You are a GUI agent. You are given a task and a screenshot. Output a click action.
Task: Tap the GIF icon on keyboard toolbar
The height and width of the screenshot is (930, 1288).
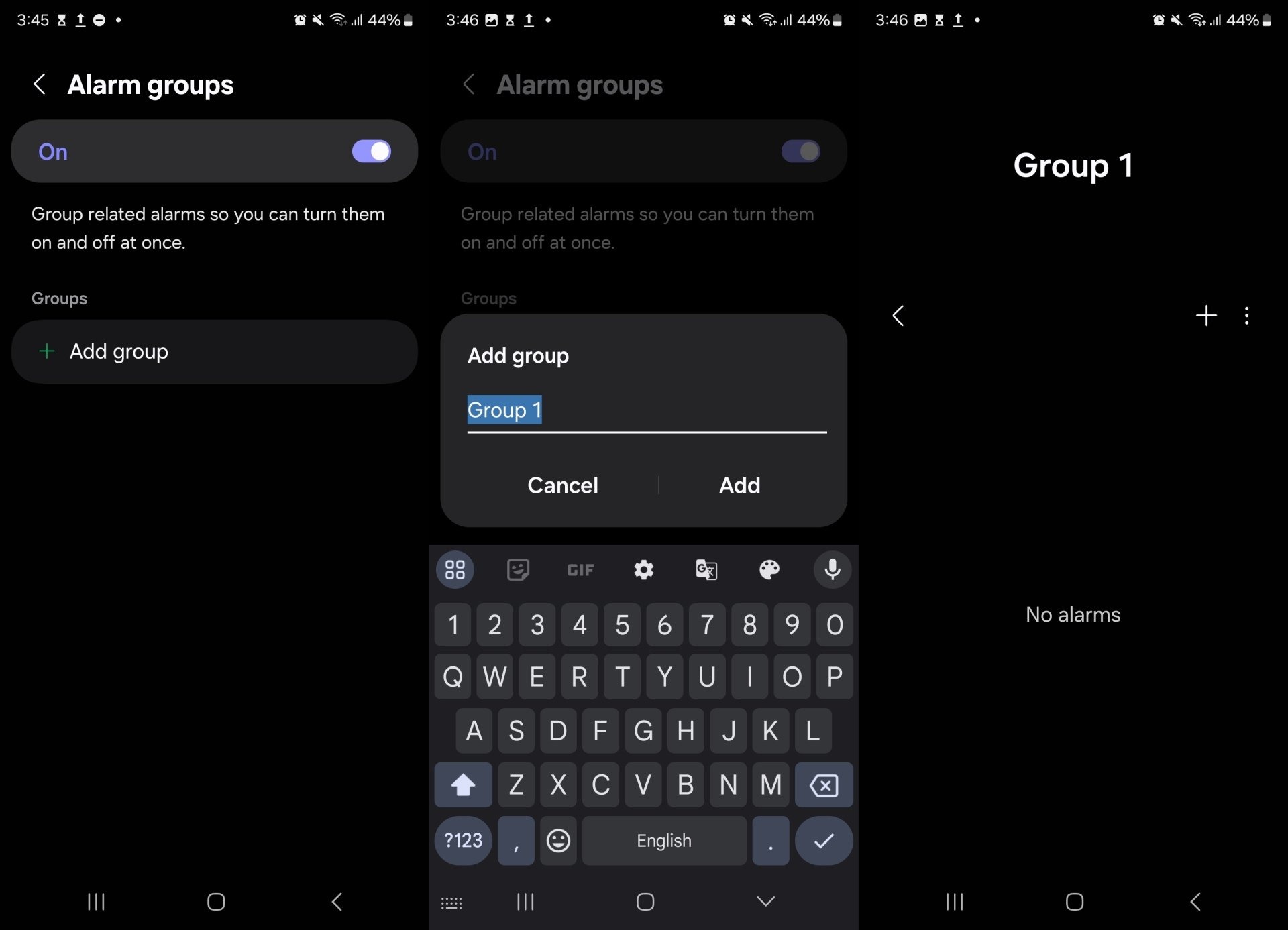(580, 570)
